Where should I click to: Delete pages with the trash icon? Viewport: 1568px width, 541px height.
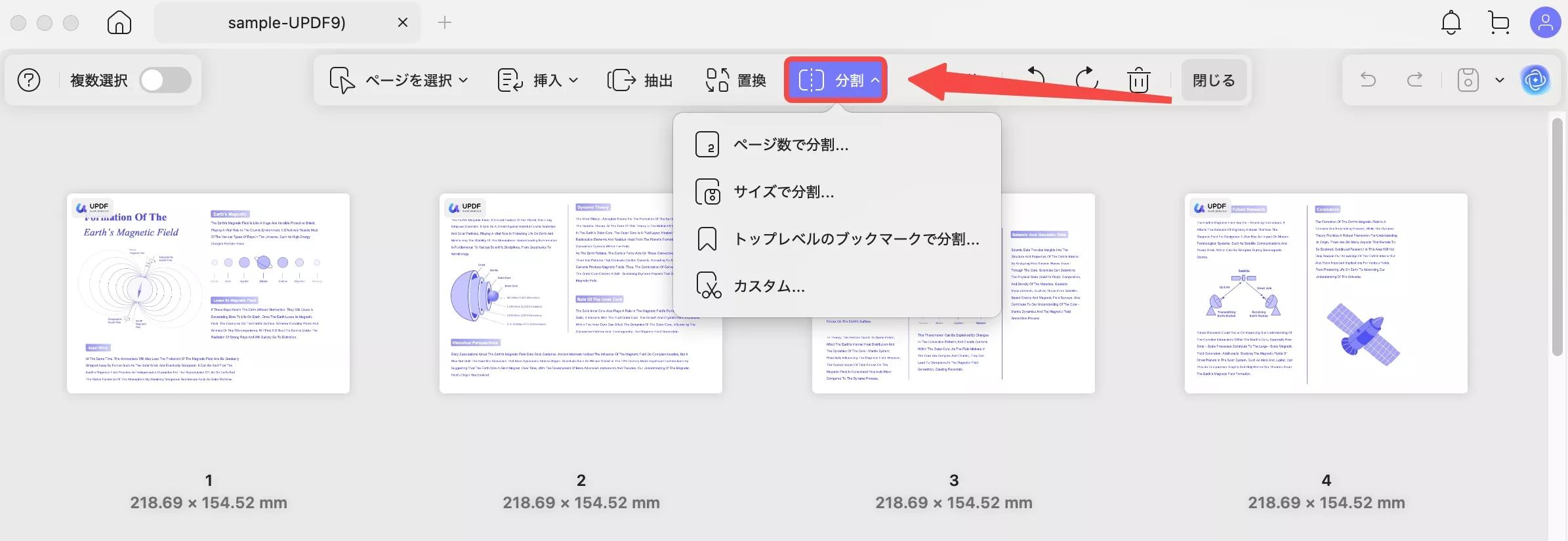coord(1138,80)
